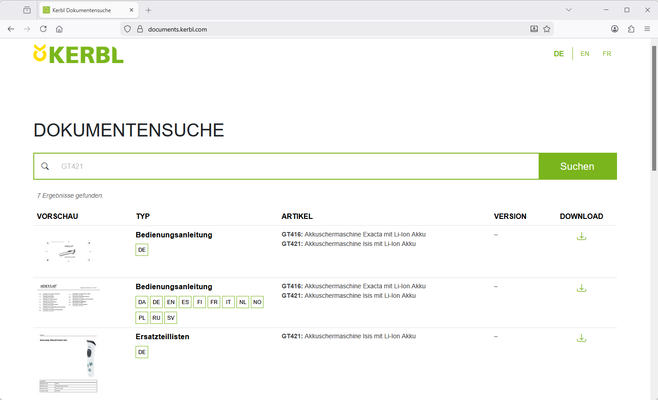The image size is (658, 400).
Task: Click PL language tag in second row
Action: (142, 318)
